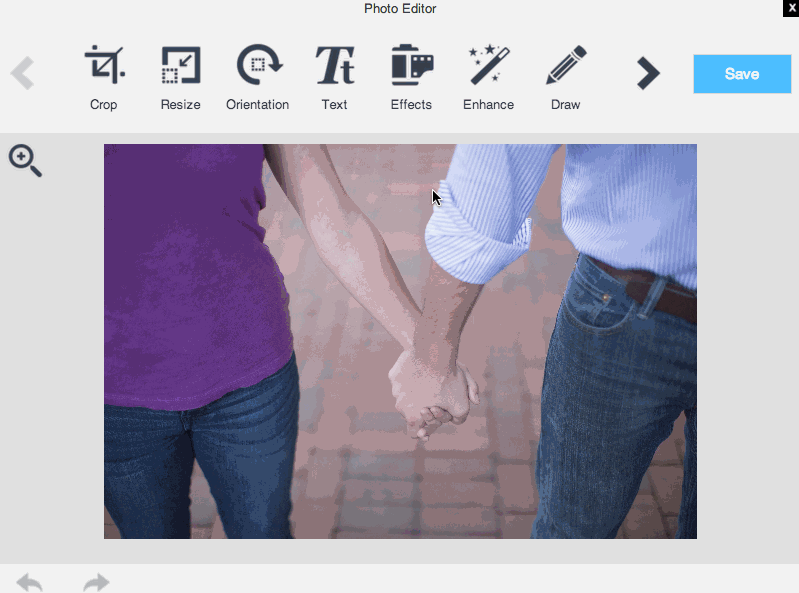Open the Effects film roll icon
The height and width of the screenshot is (593, 799).
tap(411, 66)
